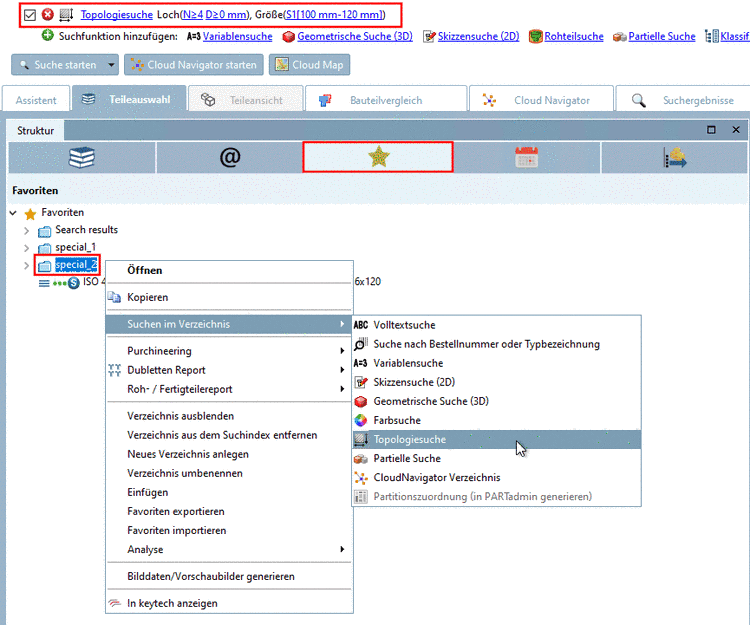Maximize the Struktur docking panel

point(711,130)
